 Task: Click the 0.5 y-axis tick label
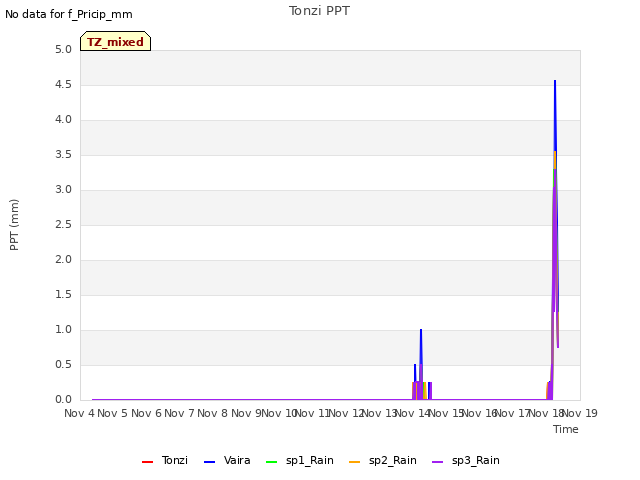63,364
